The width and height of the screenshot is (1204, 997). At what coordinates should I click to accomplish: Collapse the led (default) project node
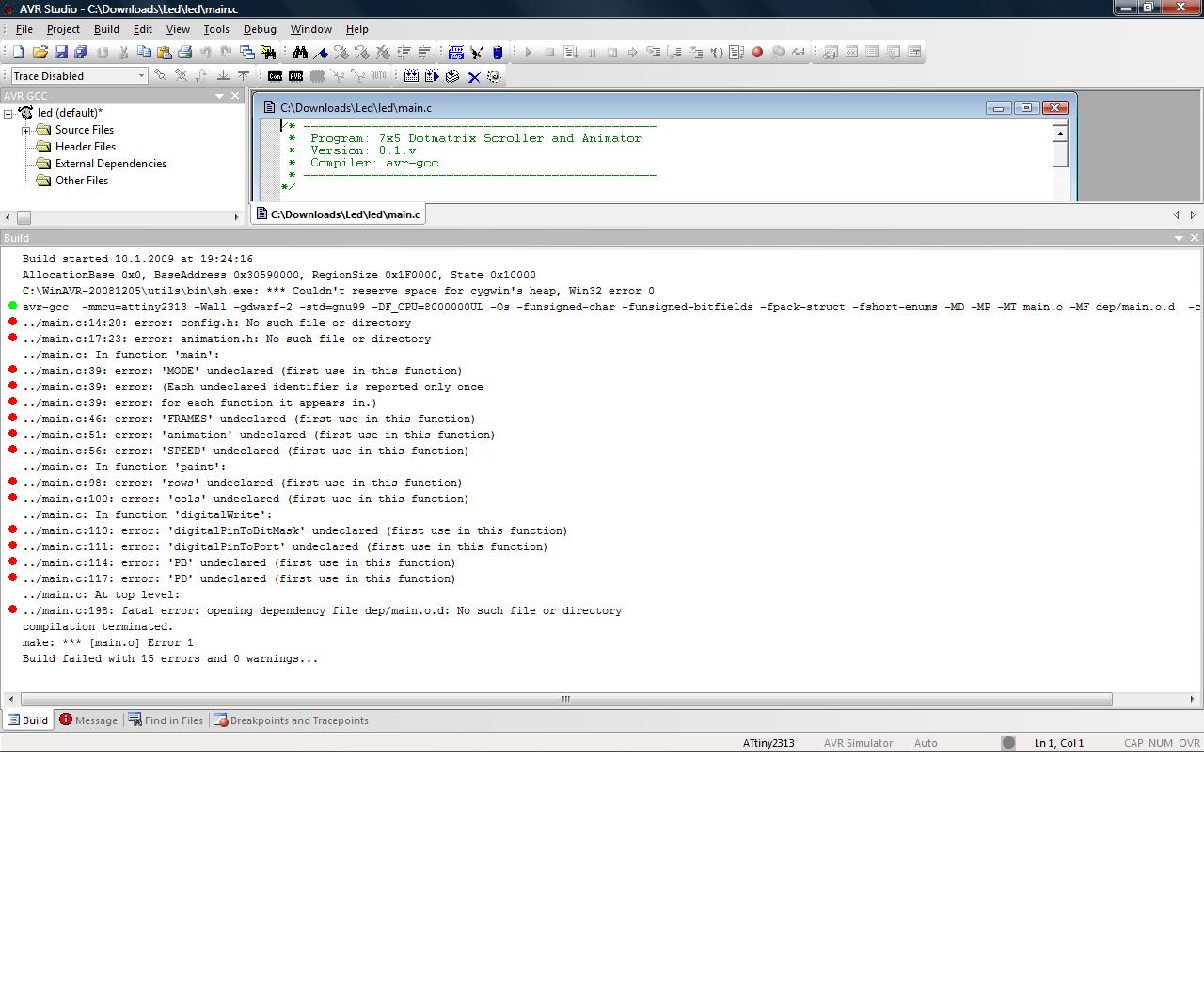8,114
